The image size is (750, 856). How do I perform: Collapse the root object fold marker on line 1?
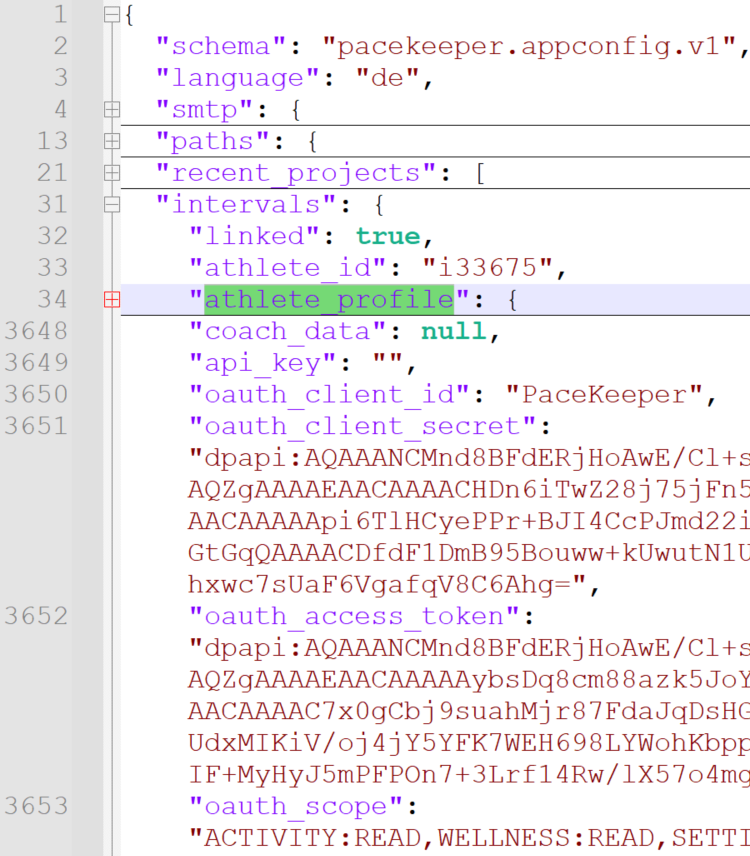pyautogui.click(x=111, y=15)
